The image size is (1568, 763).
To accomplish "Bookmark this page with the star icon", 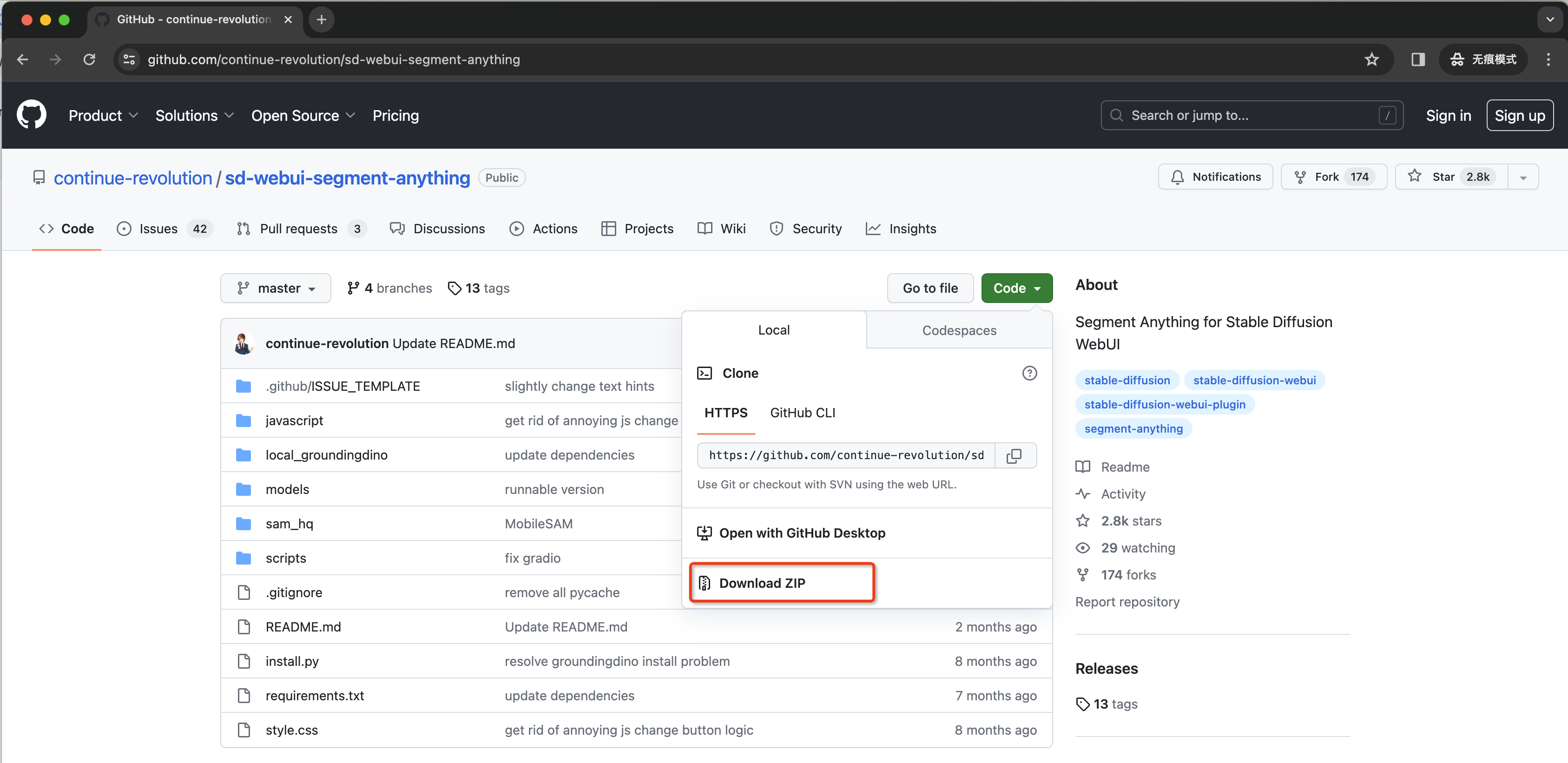I will (x=1371, y=59).
